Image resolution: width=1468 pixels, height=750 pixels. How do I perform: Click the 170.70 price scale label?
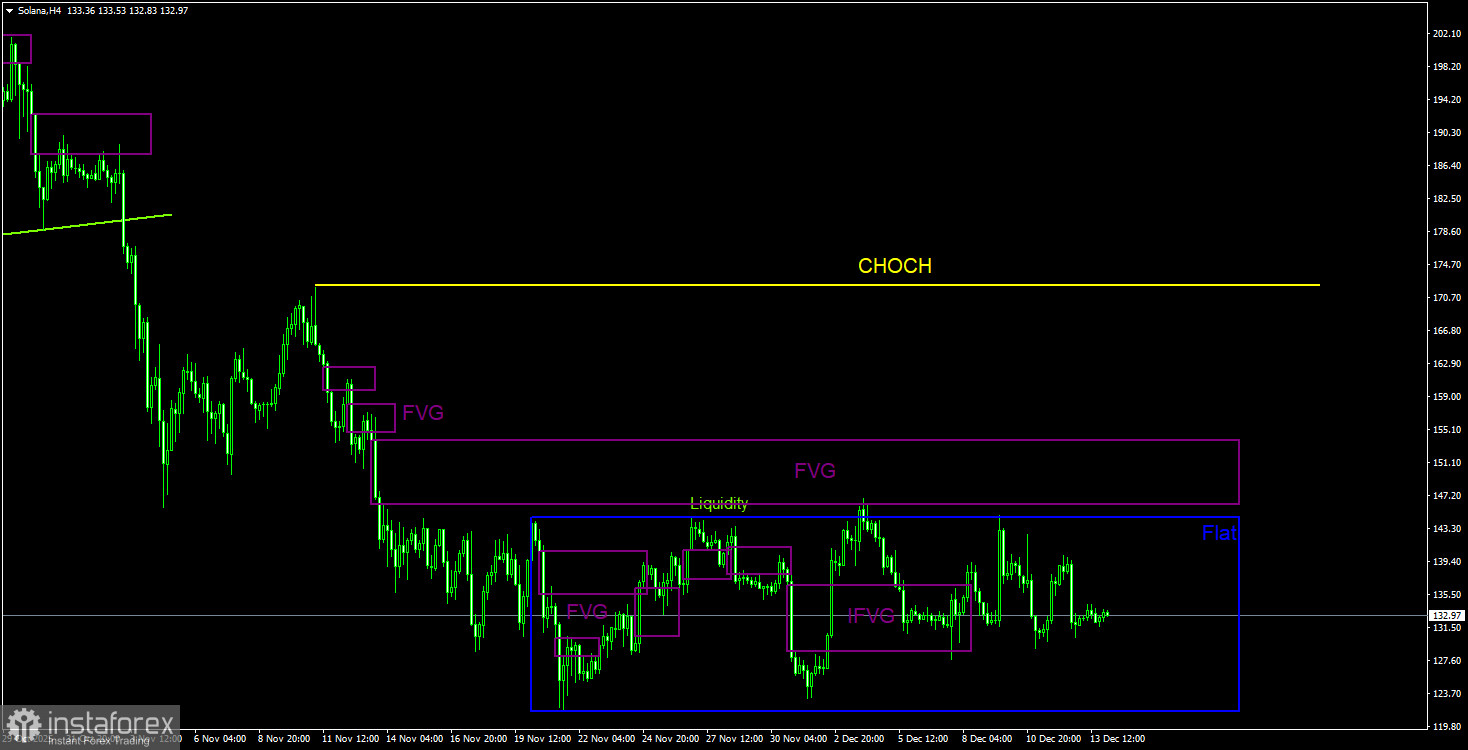point(1445,298)
